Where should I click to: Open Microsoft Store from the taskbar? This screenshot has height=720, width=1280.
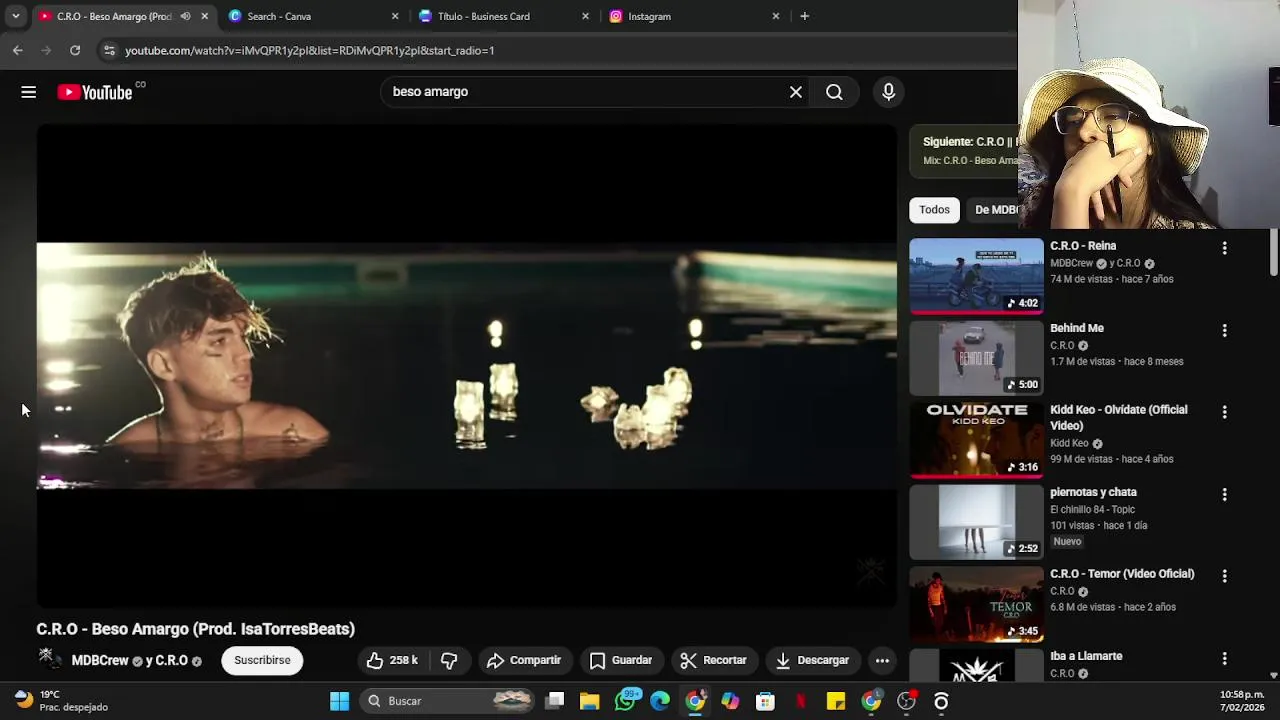click(x=765, y=701)
